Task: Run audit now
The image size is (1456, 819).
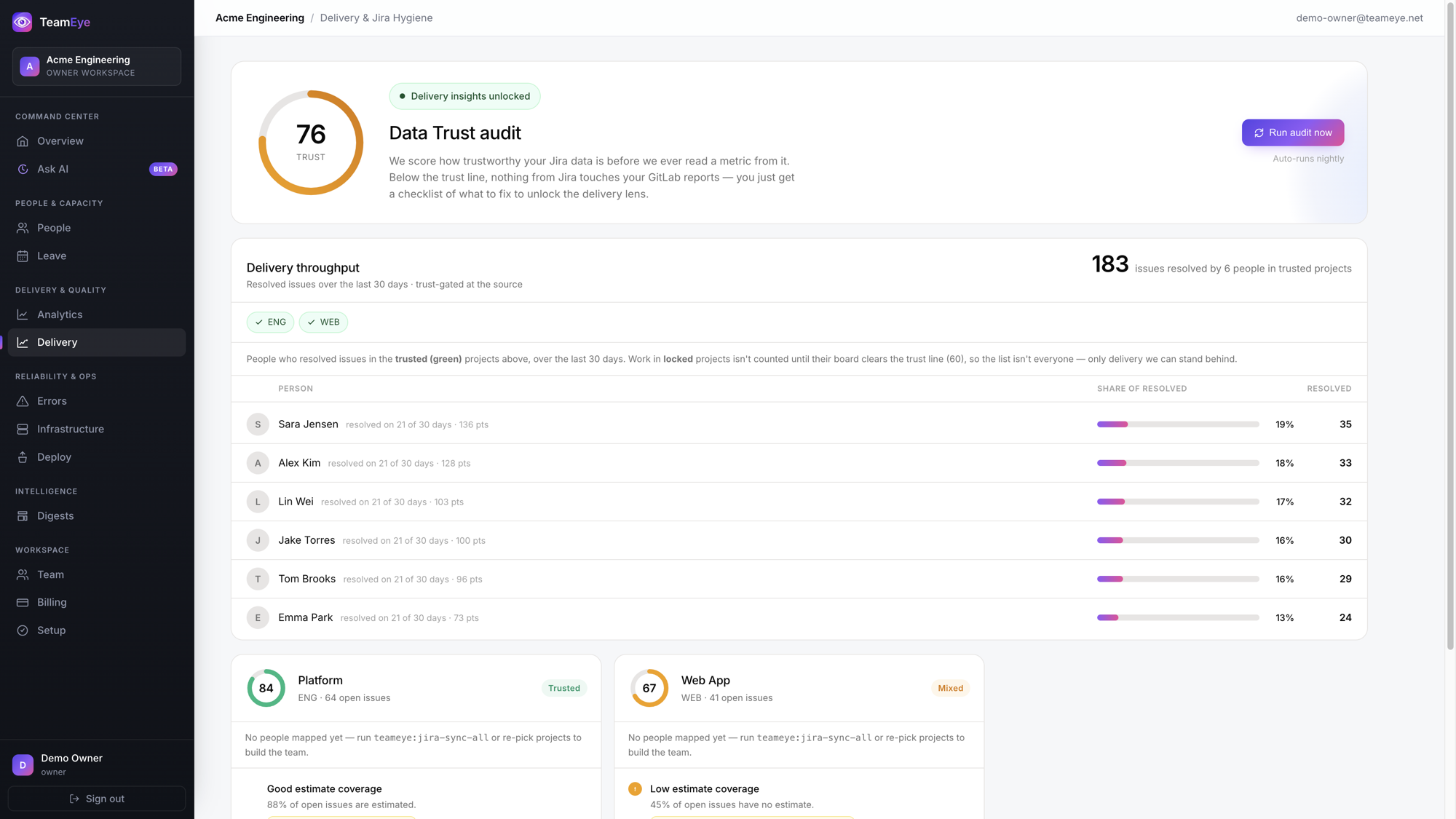Action: pyautogui.click(x=1293, y=132)
